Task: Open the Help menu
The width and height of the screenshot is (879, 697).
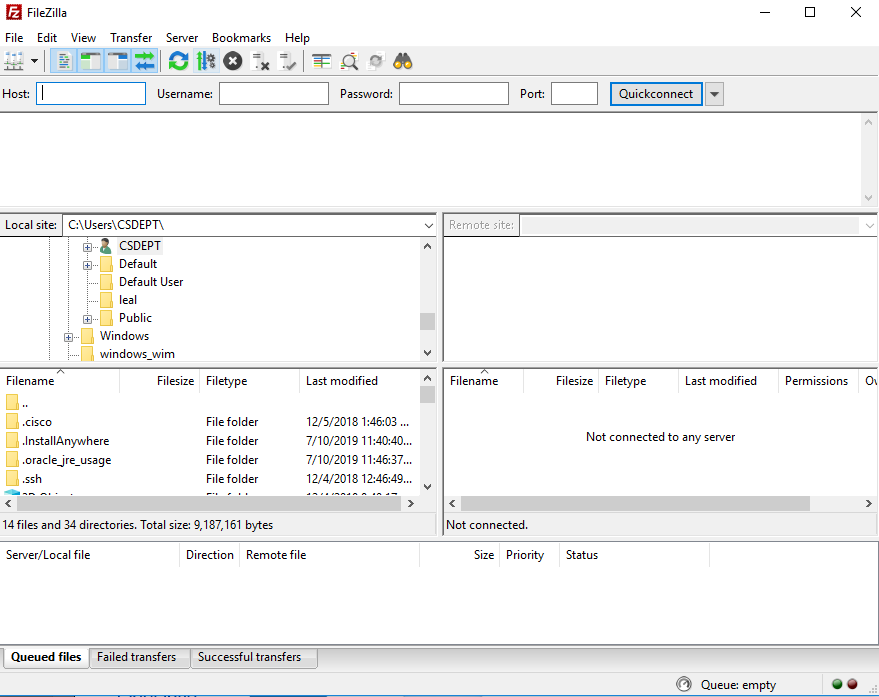Action: tap(297, 38)
